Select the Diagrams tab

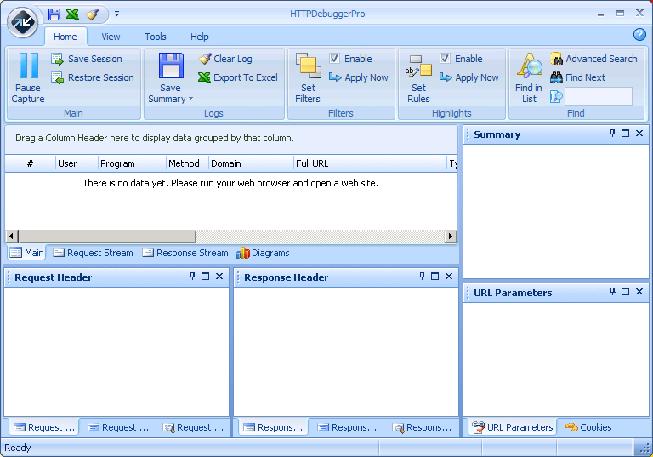[x=262, y=252]
